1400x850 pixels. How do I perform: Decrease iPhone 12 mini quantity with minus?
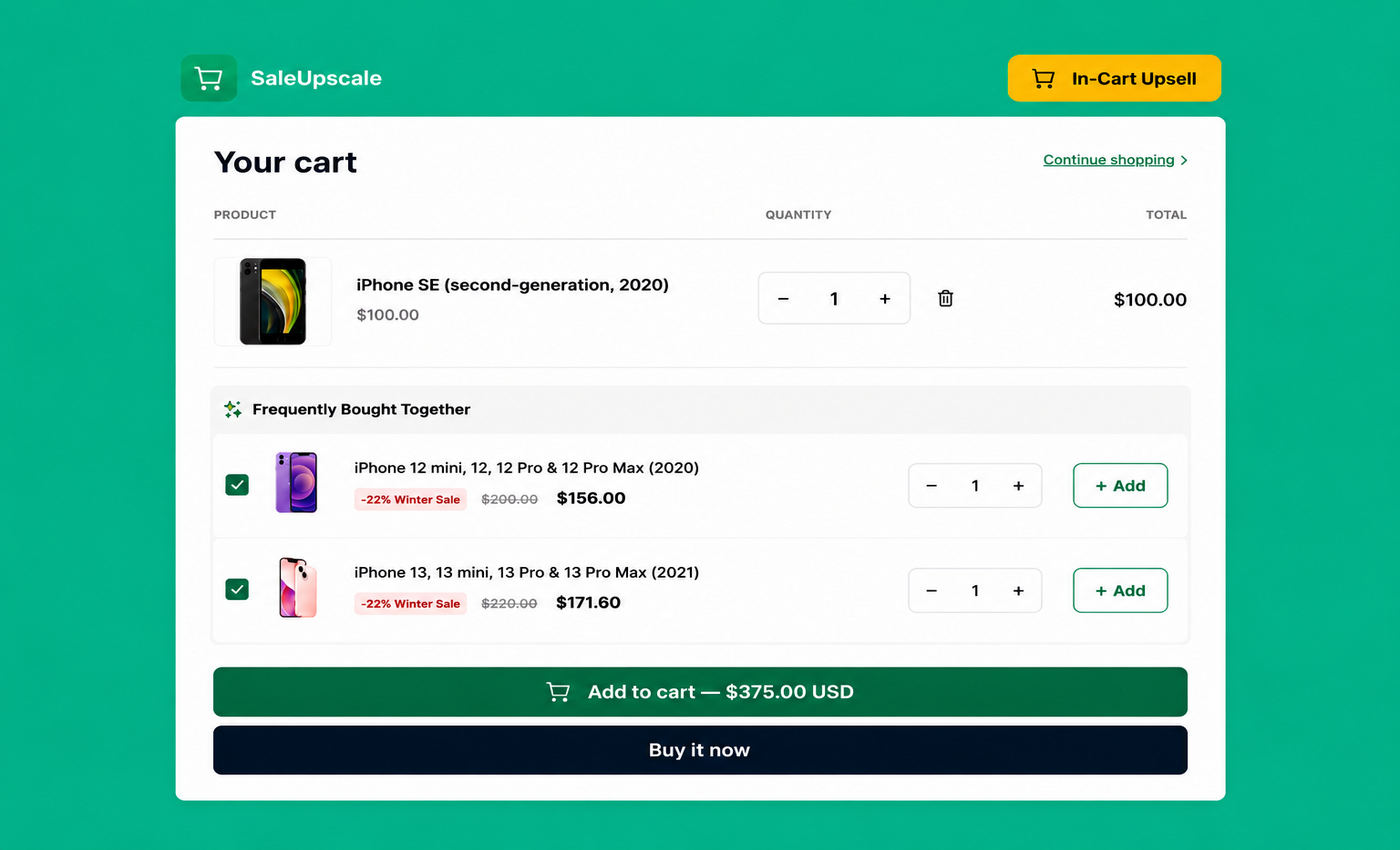[931, 486]
